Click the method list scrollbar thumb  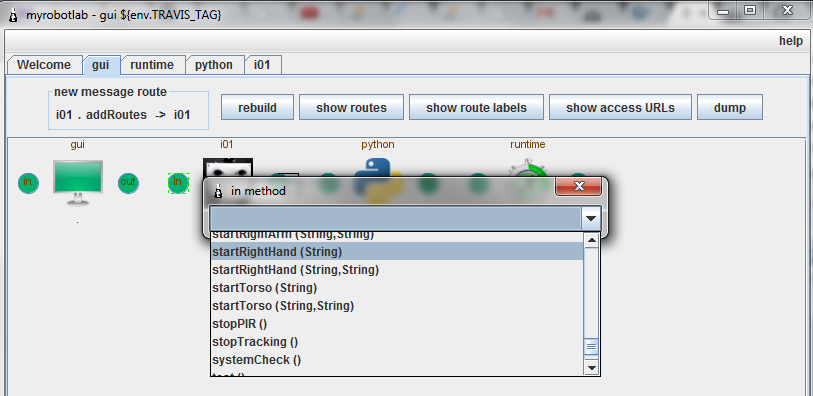(x=592, y=346)
